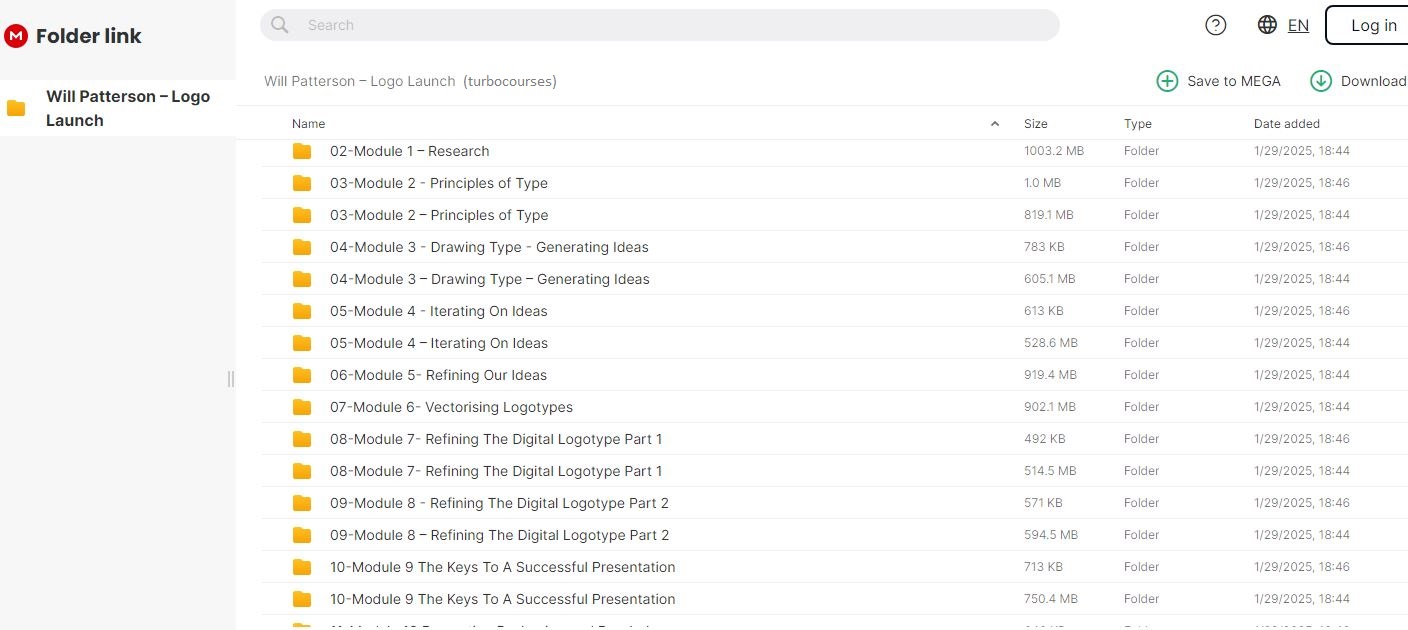
Task: Click folder icon for 02-Module 1 – Research
Action: pyautogui.click(x=302, y=151)
